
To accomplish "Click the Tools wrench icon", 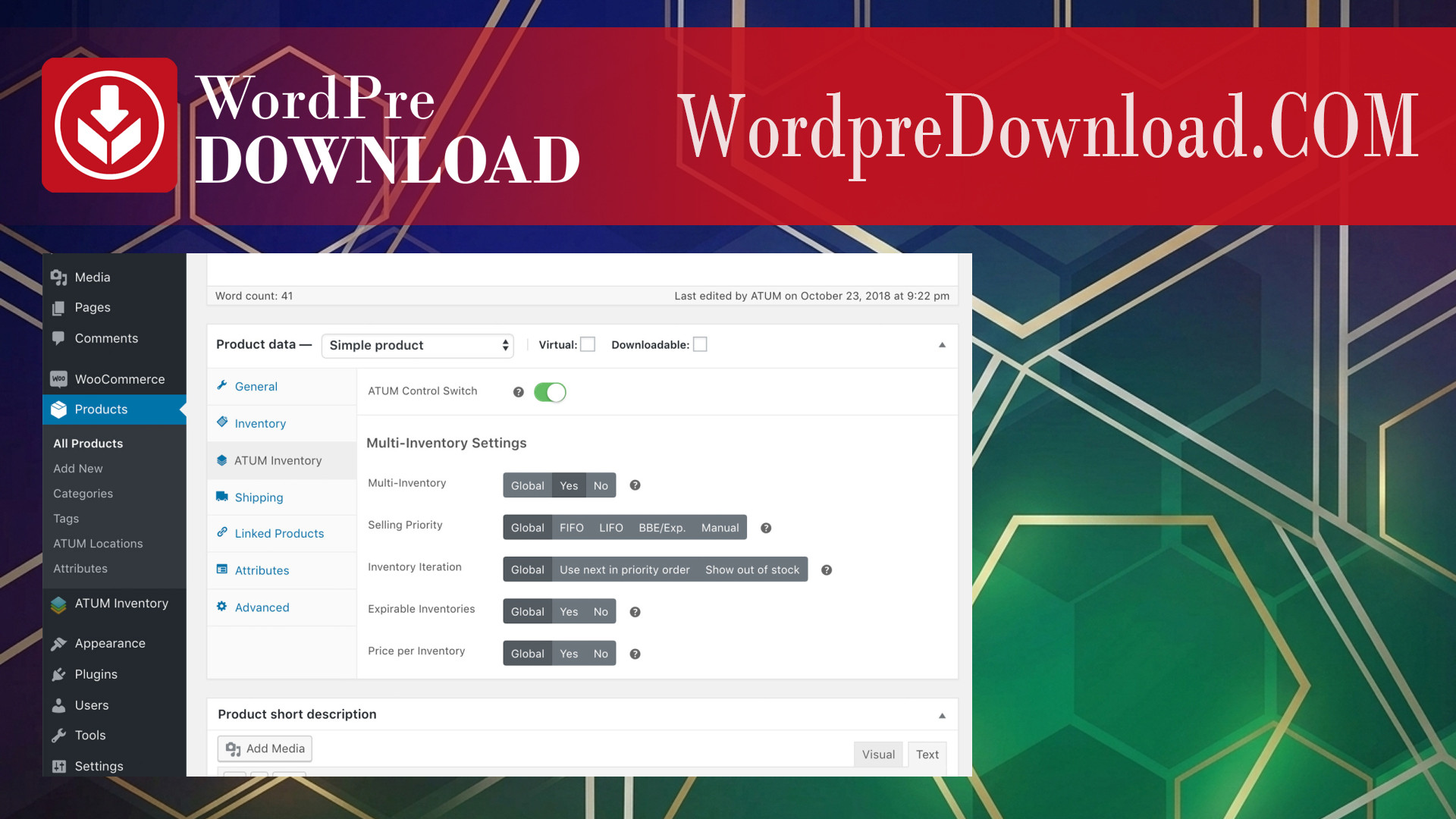I will [x=58, y=736].
